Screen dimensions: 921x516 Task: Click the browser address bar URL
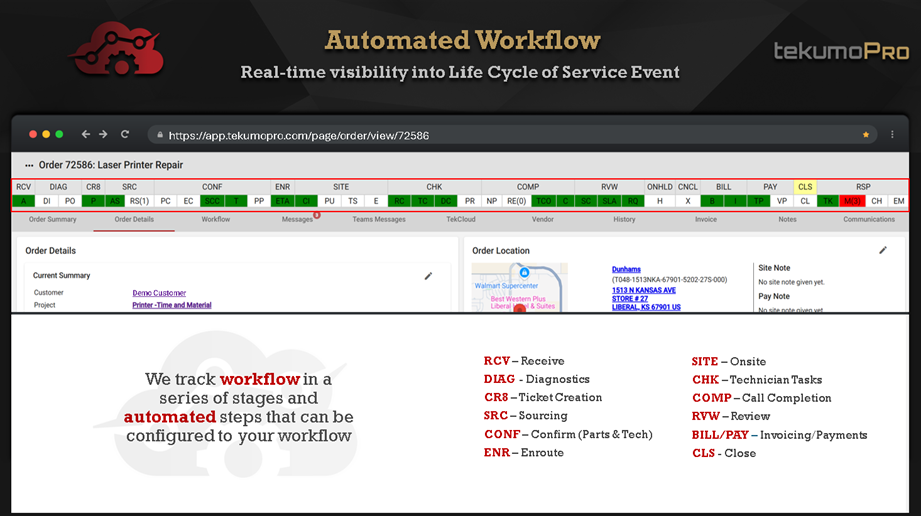[x=298, y=135]
